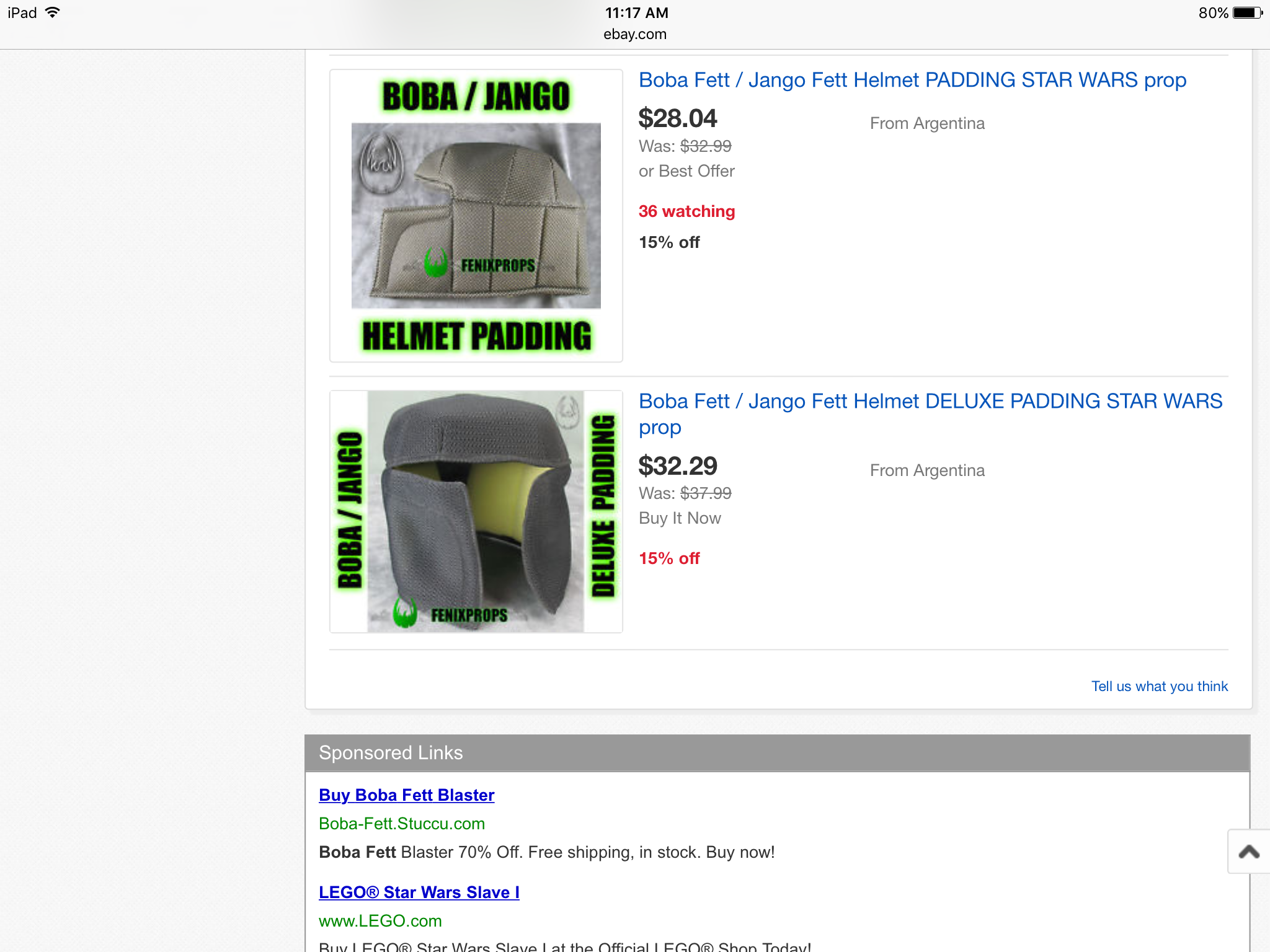
Task: Tap the Boba-Fett.Stuccu.com green URL
Action: click(402, 824)
